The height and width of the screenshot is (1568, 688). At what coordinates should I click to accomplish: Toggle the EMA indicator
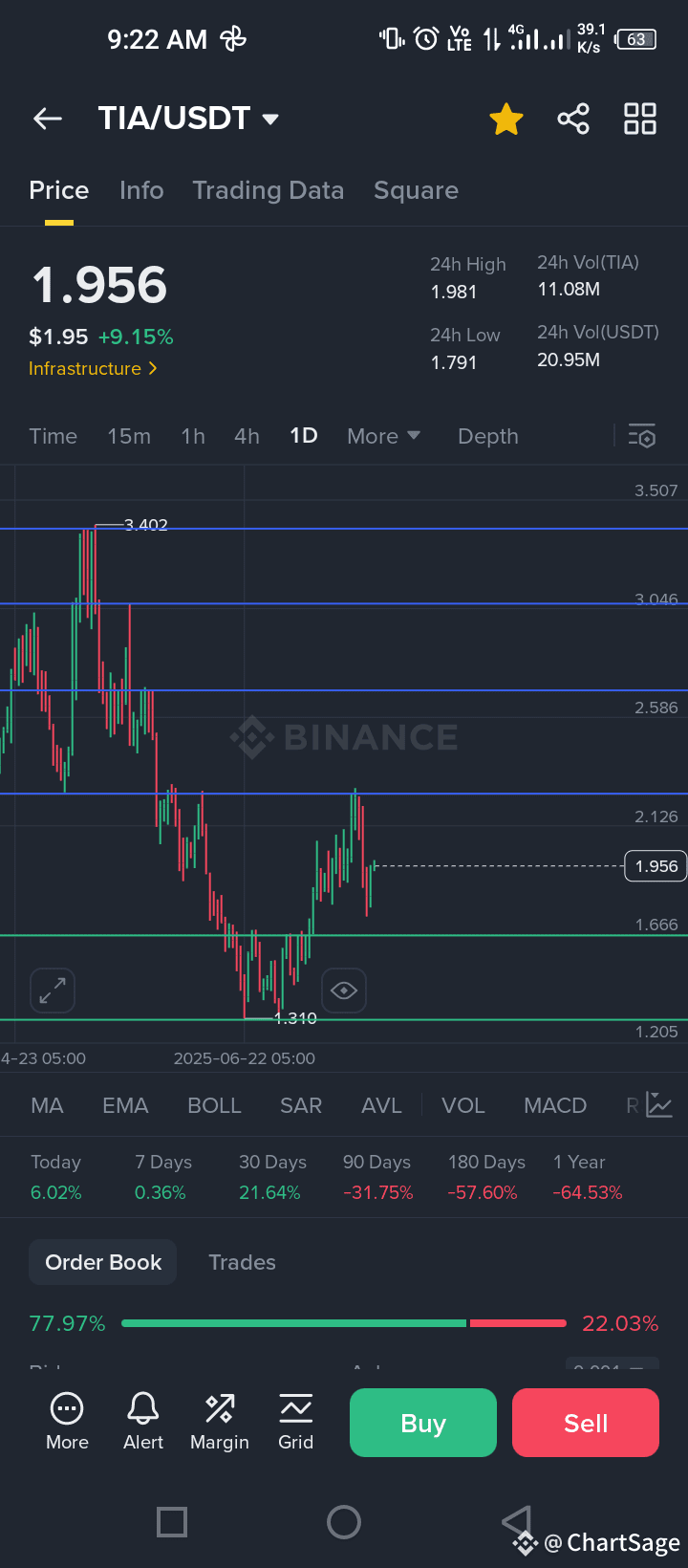coord(125,1105)
